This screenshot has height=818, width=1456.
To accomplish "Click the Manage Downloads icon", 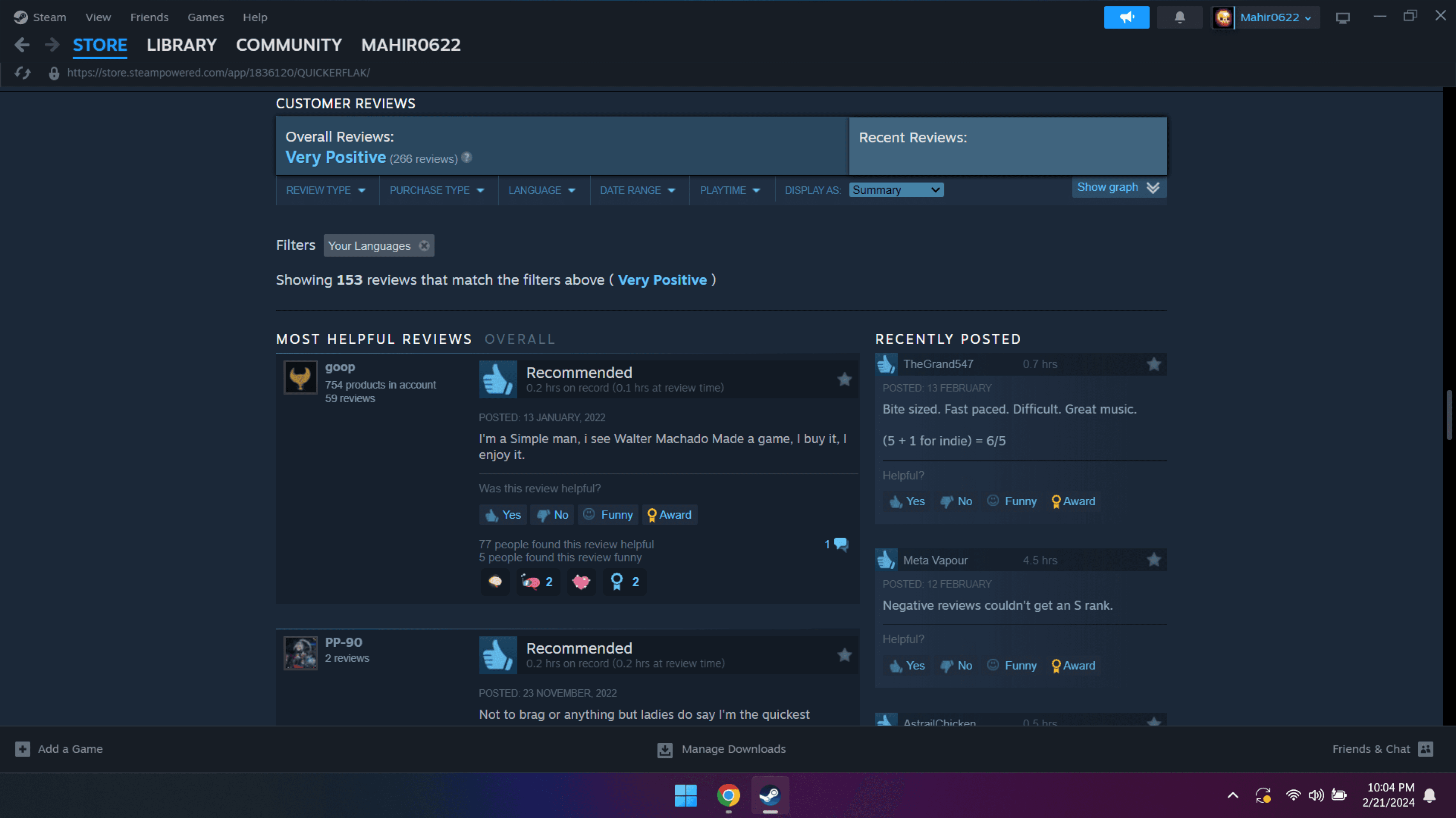I will point(664,750).
